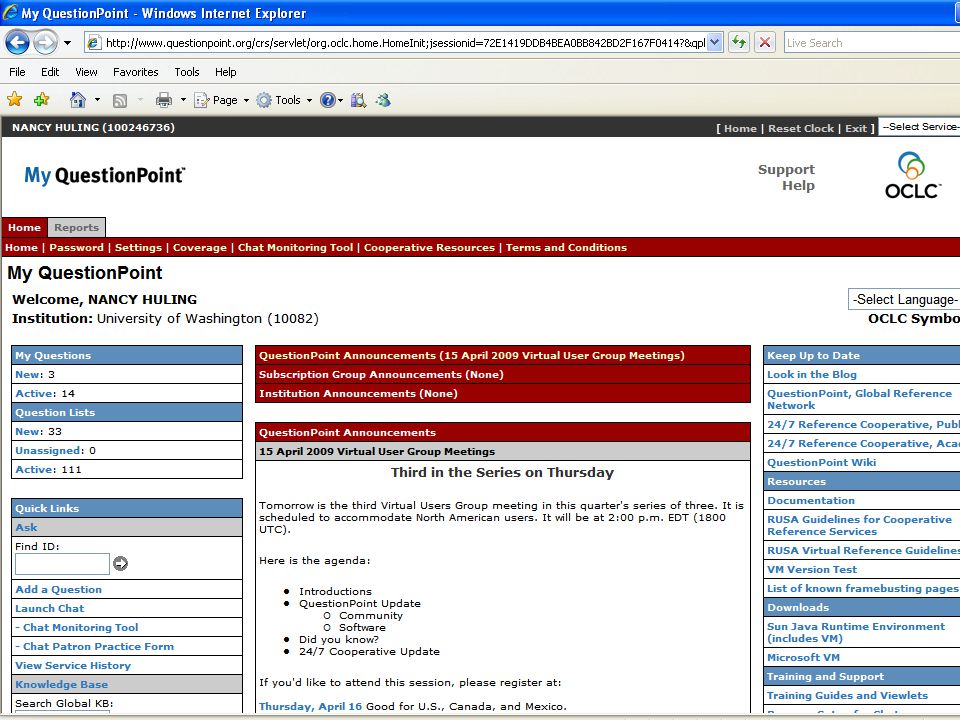960x720 pixels.
Task: Click Password in the red navigation bar
Action: pos(77,247)
